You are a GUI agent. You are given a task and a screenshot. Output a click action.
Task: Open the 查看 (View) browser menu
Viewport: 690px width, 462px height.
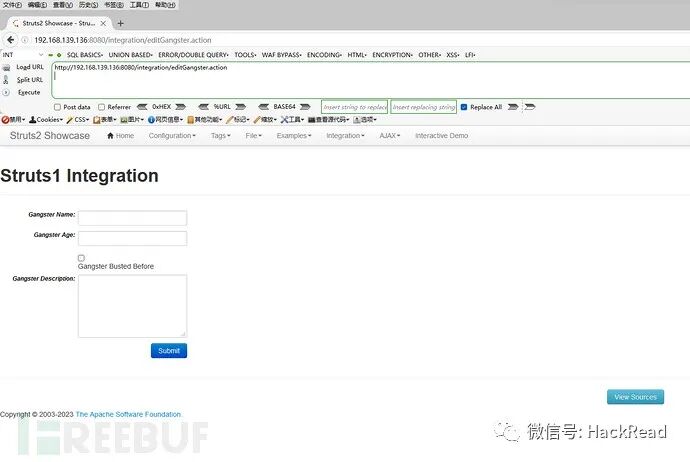point(63,5)
